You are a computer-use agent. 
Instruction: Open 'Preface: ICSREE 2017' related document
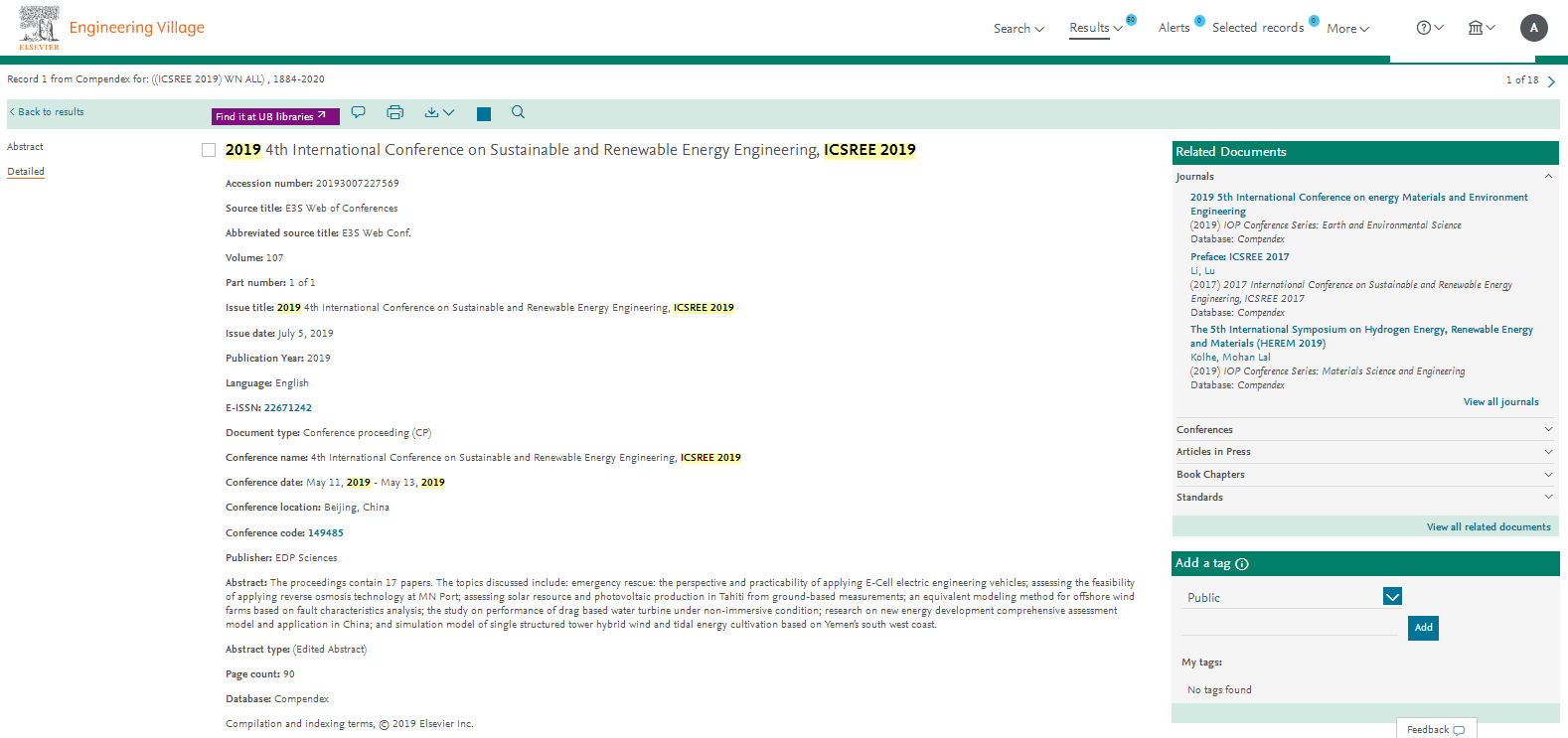[1240, 257]
